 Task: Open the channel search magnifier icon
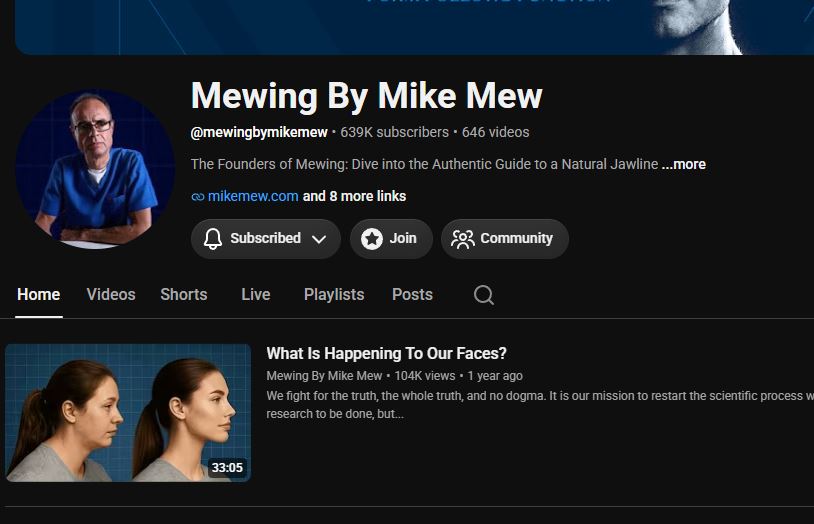click(484, 294)
